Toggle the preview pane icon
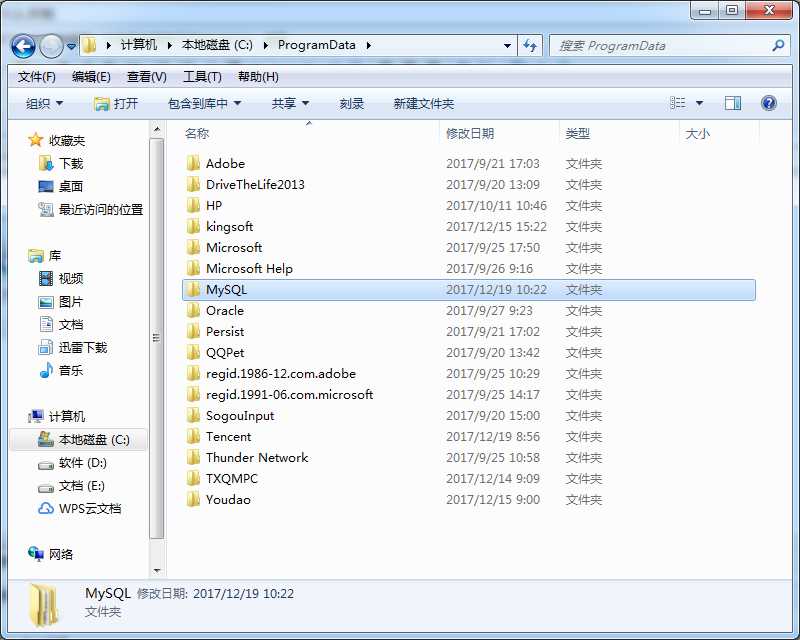 pyautogui.click(x=733, y=103)
